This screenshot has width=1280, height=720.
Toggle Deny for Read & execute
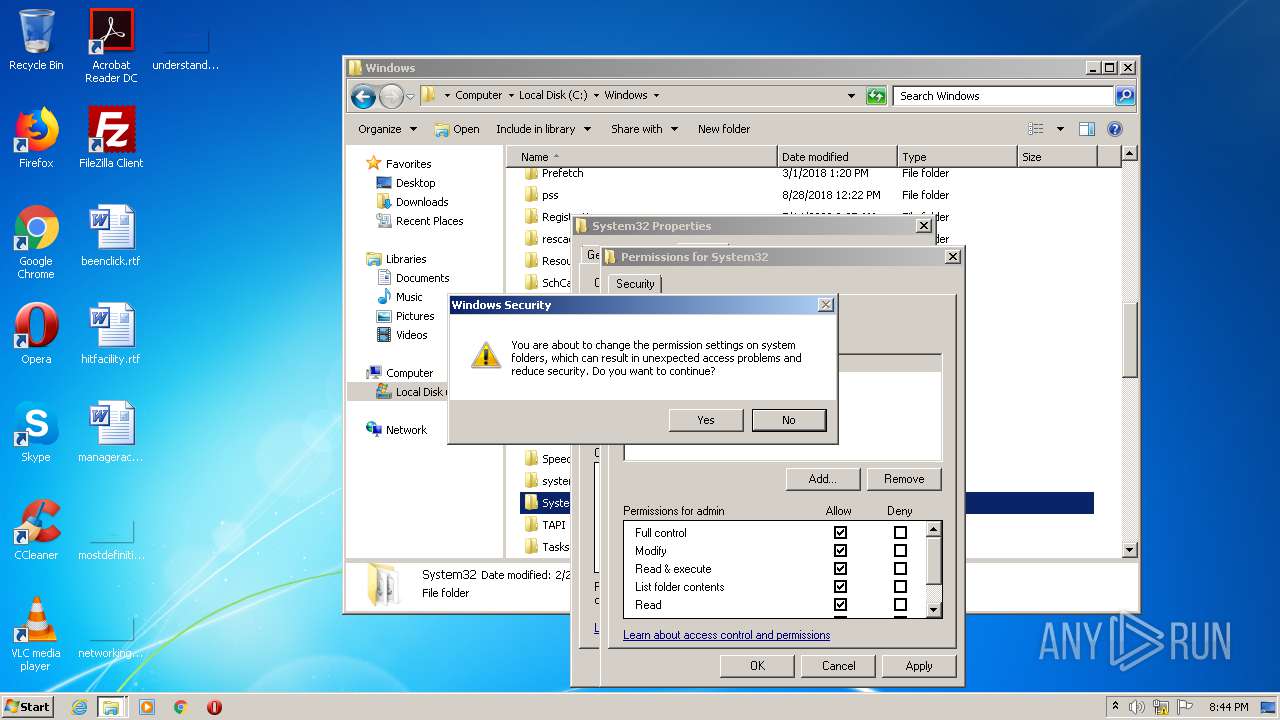coord(900,569)
